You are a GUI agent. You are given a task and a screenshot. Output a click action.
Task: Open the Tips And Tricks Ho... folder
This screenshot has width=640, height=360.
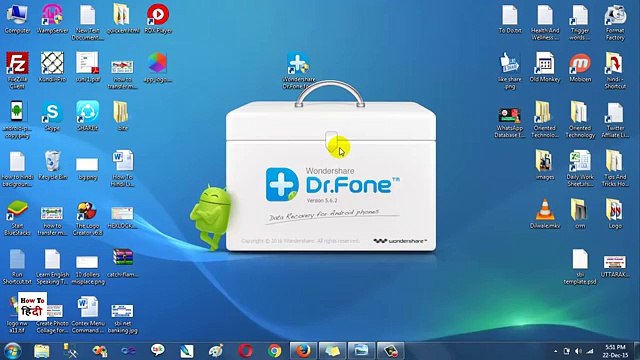615,168
